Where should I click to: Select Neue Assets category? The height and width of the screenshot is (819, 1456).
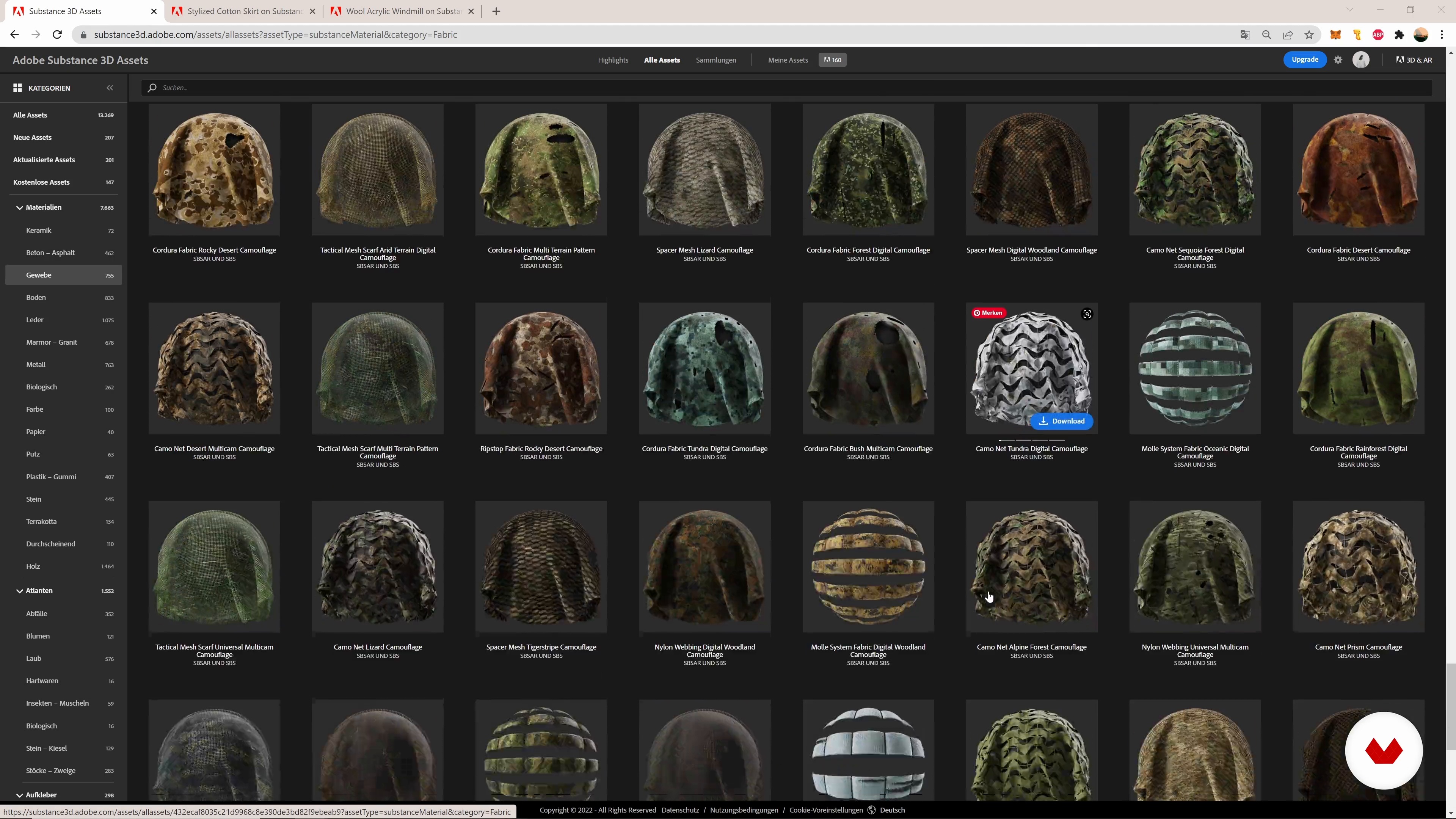(x=63, y=137)
